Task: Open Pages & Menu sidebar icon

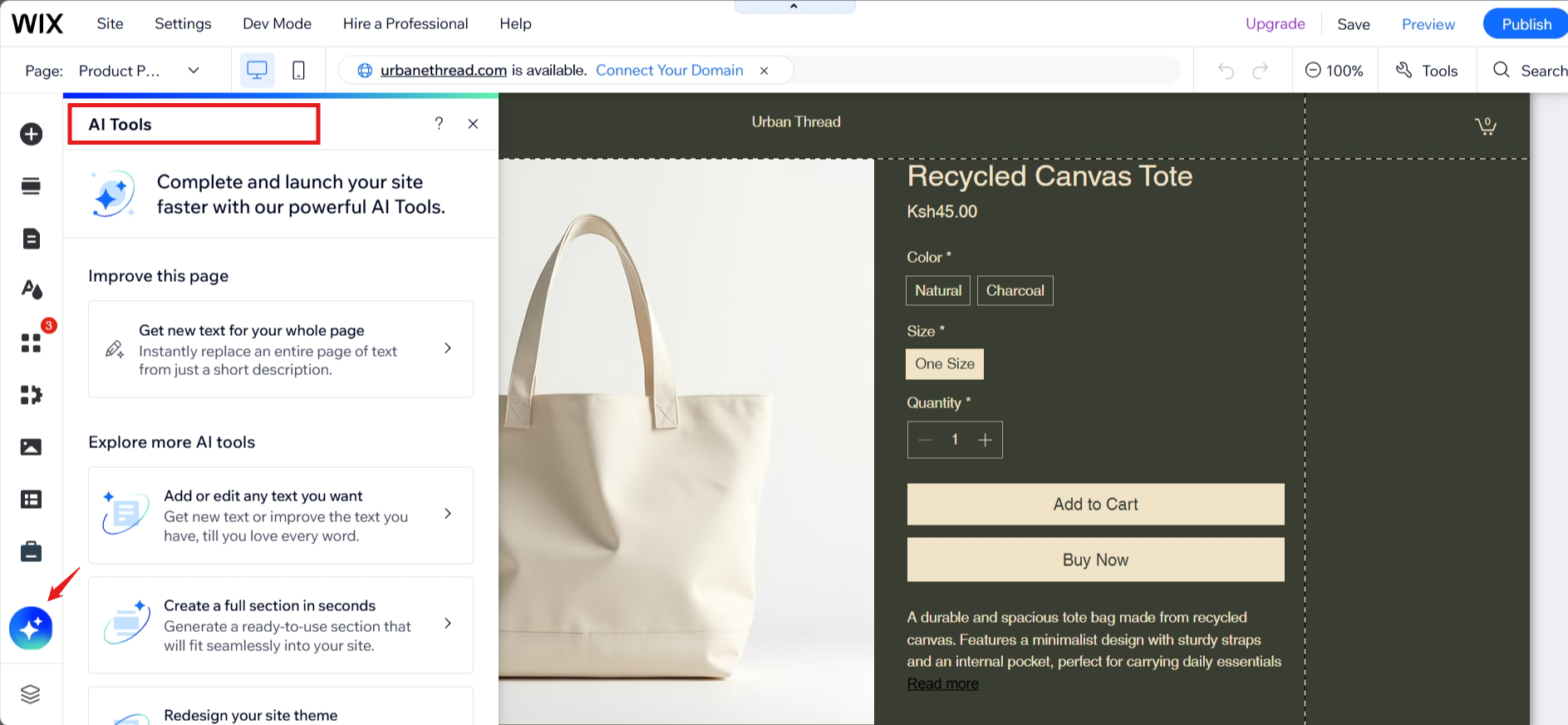Action: [31, 239]
